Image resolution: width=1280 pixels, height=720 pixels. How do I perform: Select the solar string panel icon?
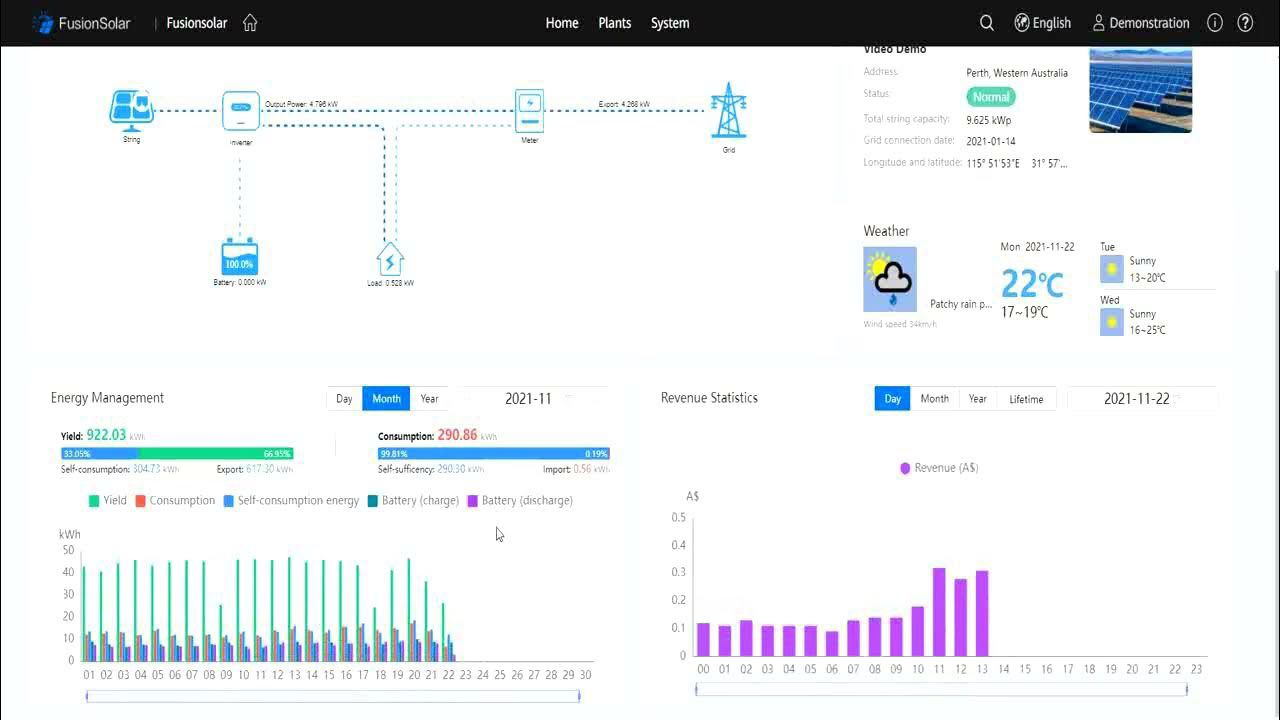click(x=131, y=110)
